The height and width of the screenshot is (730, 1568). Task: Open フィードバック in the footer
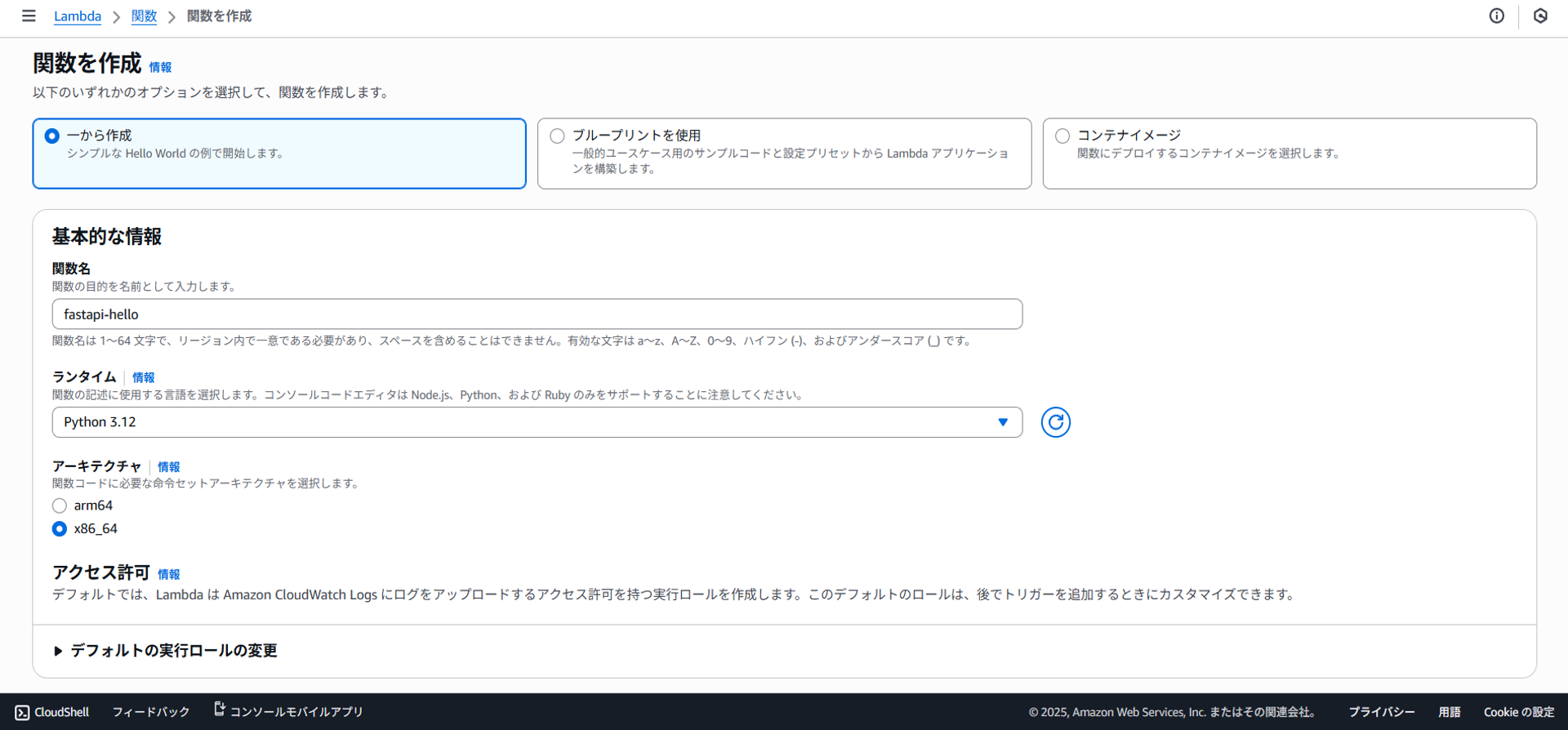pyautogui.click(x=150, y=712)
